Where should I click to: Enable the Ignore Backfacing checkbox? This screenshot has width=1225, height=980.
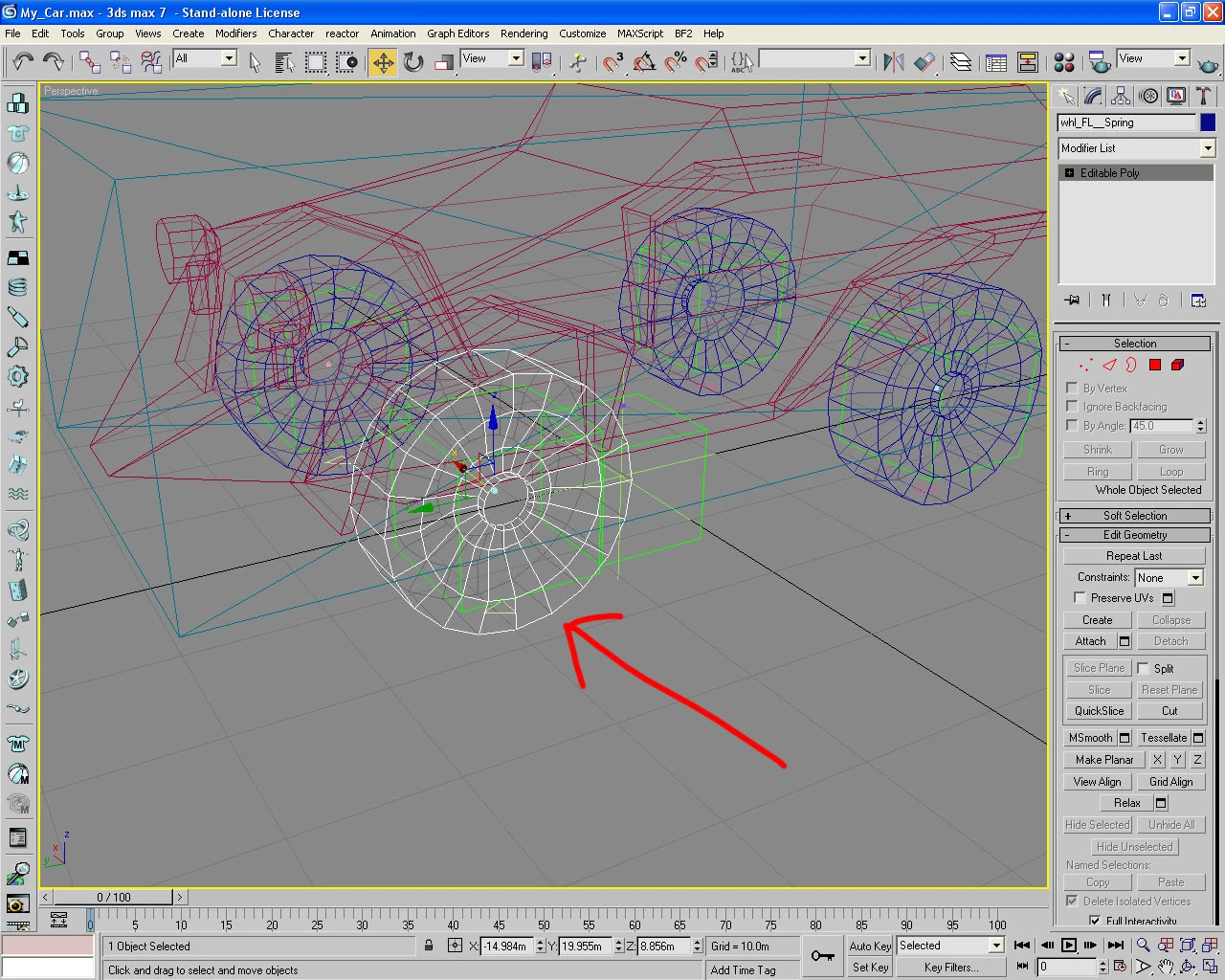click(x=1072, y=407)
